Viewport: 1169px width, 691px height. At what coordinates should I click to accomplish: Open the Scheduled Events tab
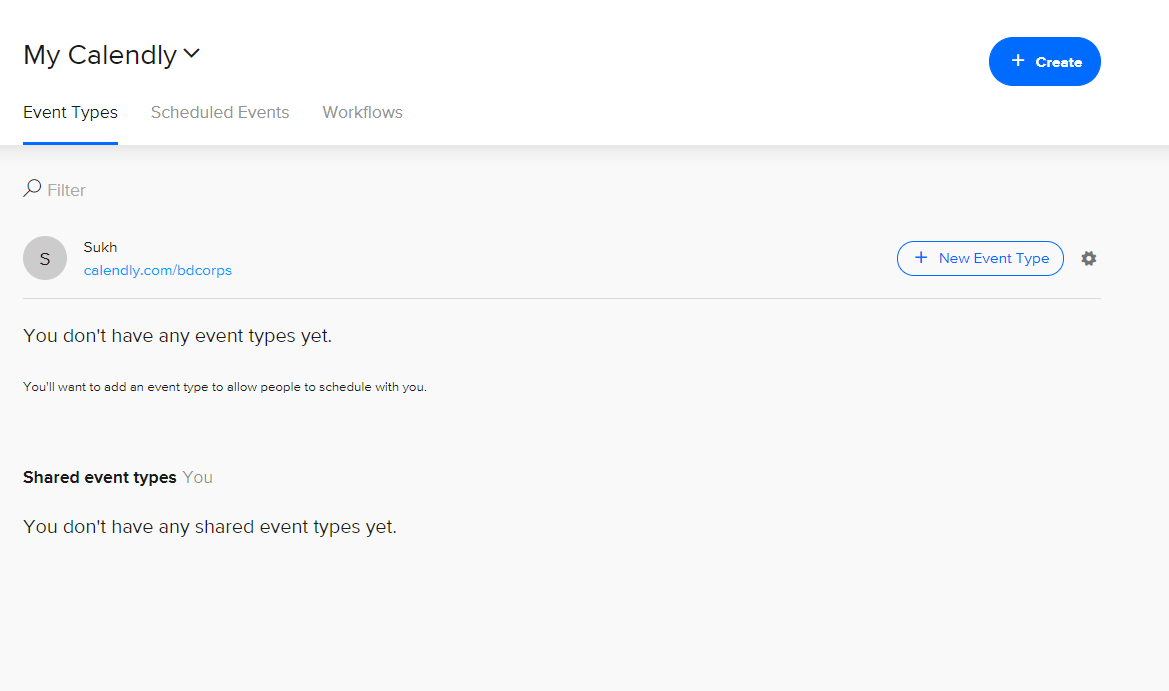(220, 113)
